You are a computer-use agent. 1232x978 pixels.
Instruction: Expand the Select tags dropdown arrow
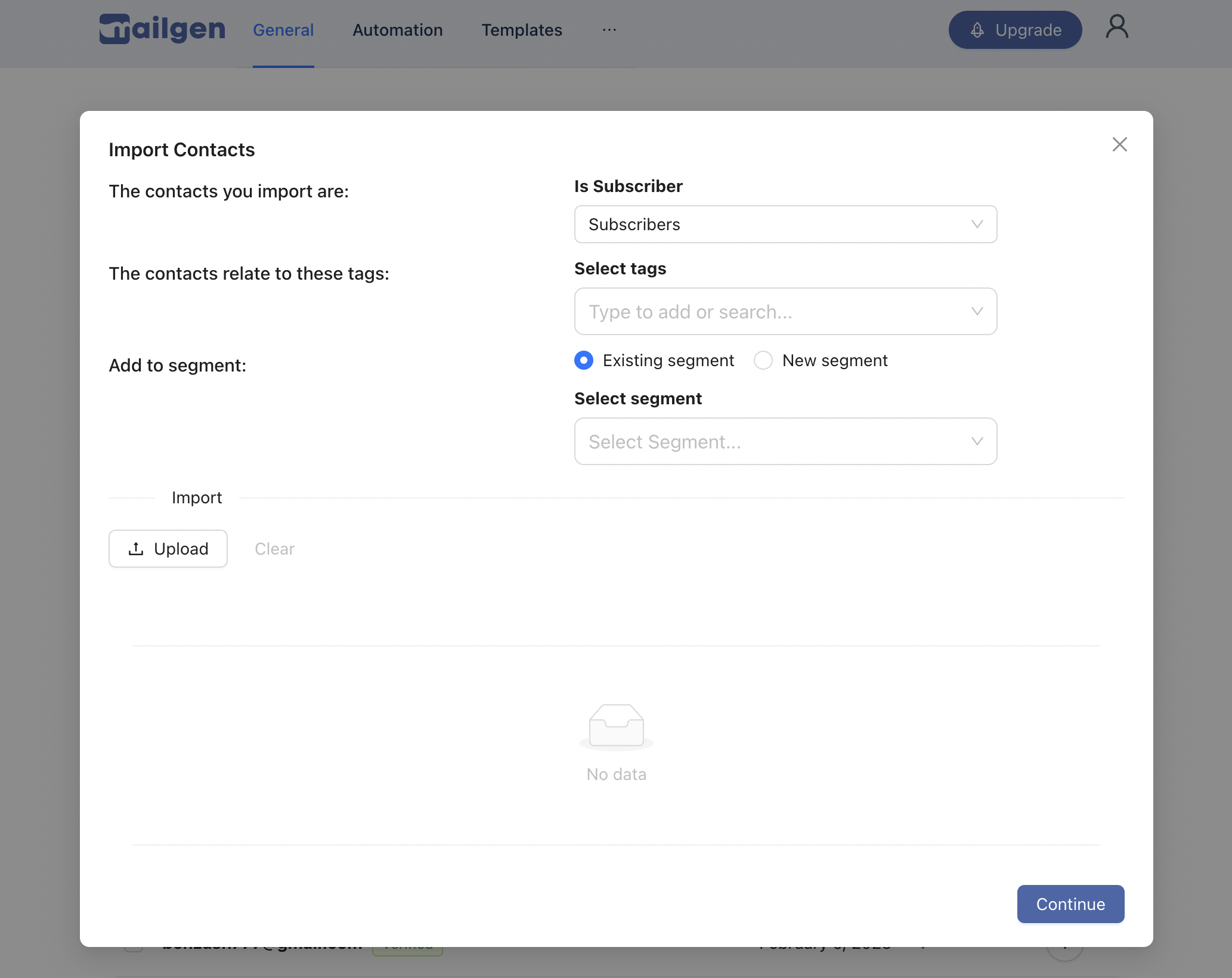point(977,311)
